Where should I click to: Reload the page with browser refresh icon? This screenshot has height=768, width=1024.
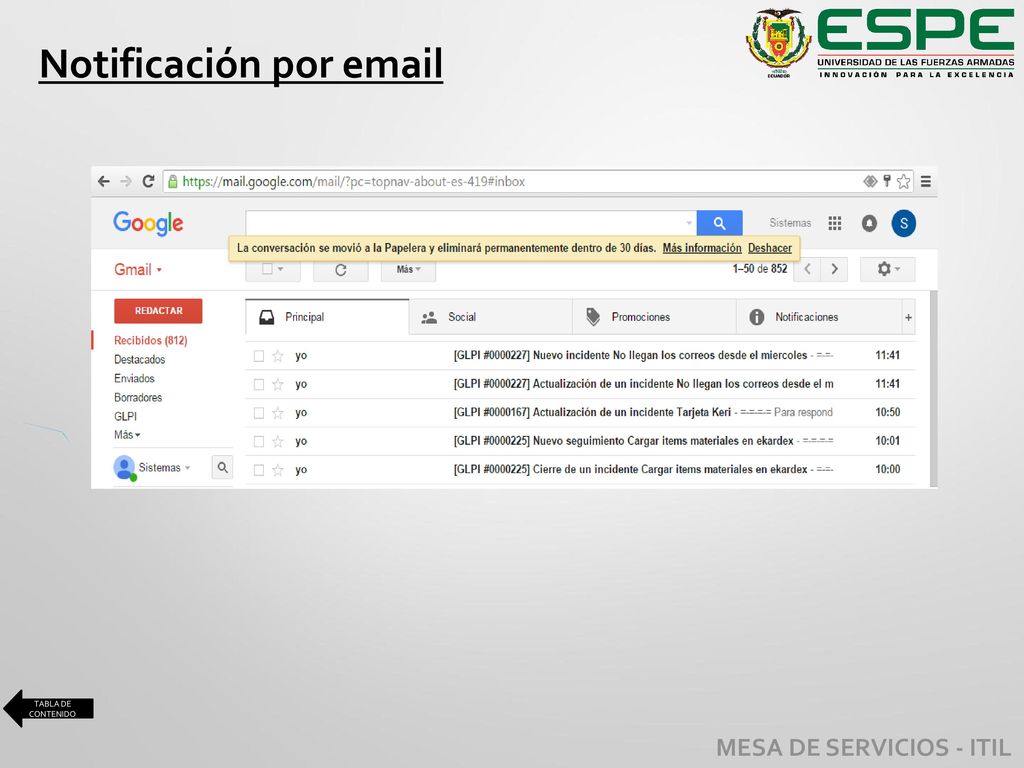[148, 182]
